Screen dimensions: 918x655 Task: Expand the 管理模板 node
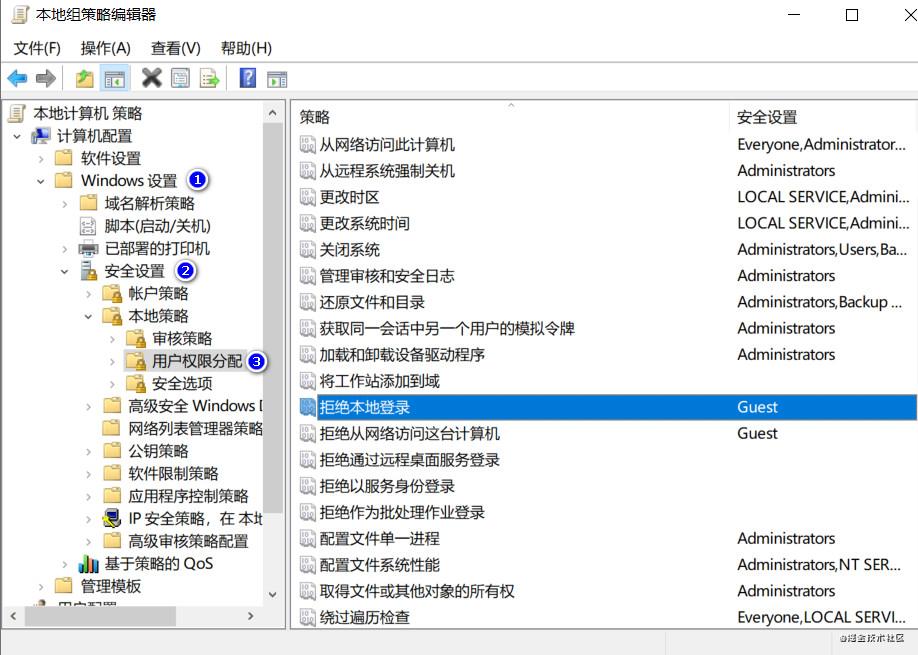(x=40, y=587)
